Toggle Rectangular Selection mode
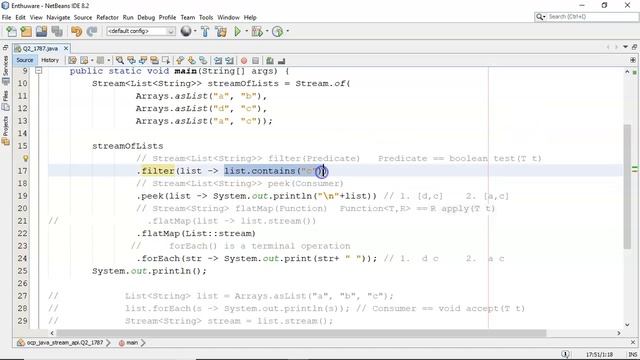 165,60
